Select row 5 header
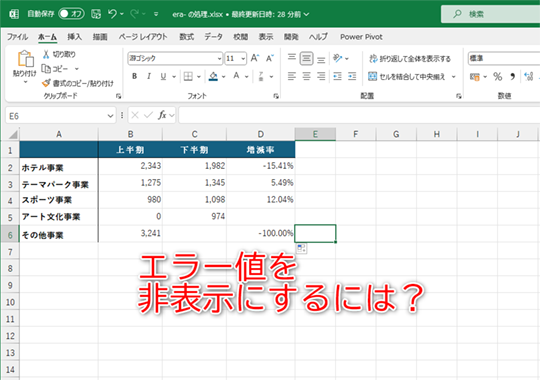 tap(10, 217)
